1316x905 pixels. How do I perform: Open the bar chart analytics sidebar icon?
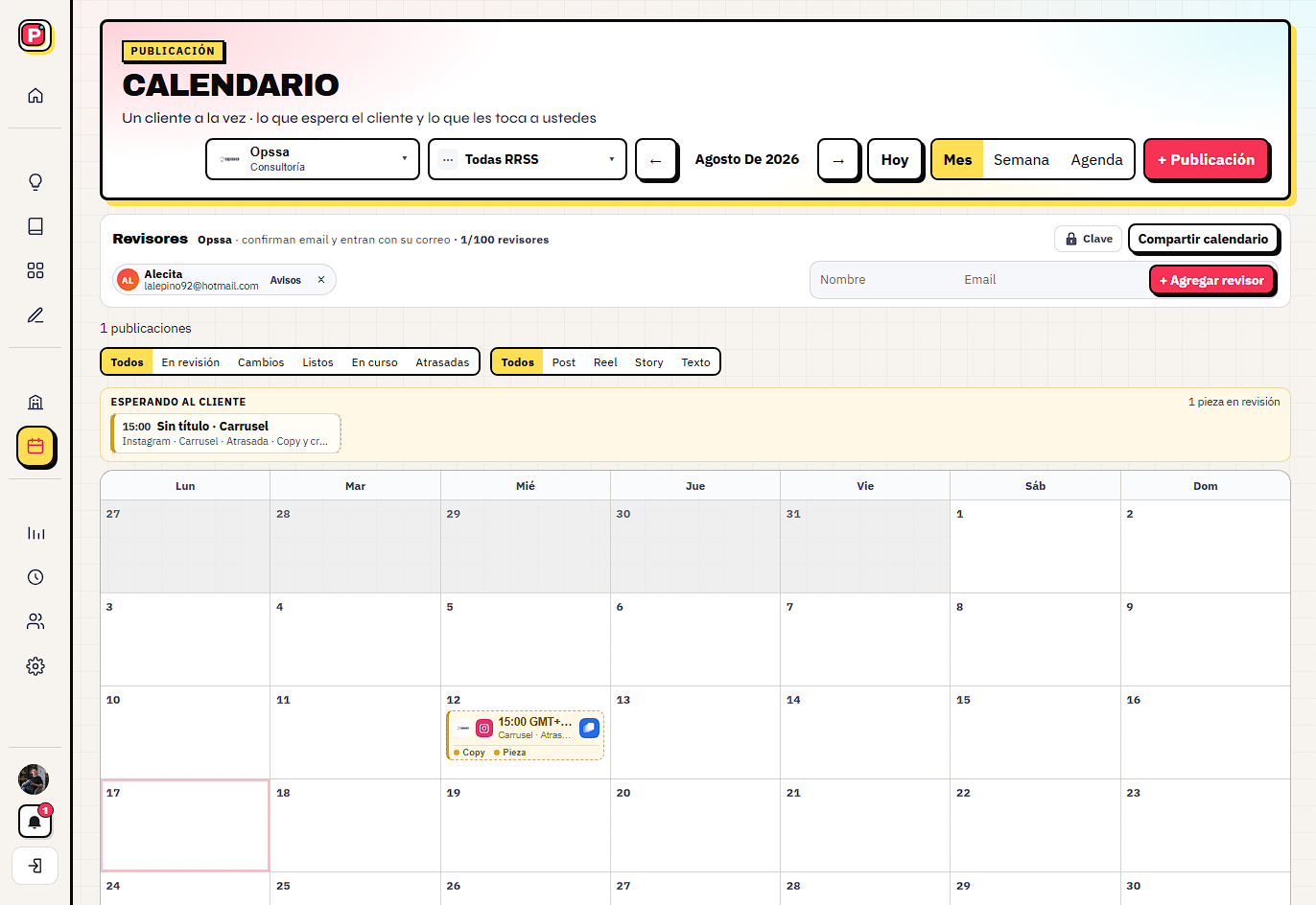[35, 533]
